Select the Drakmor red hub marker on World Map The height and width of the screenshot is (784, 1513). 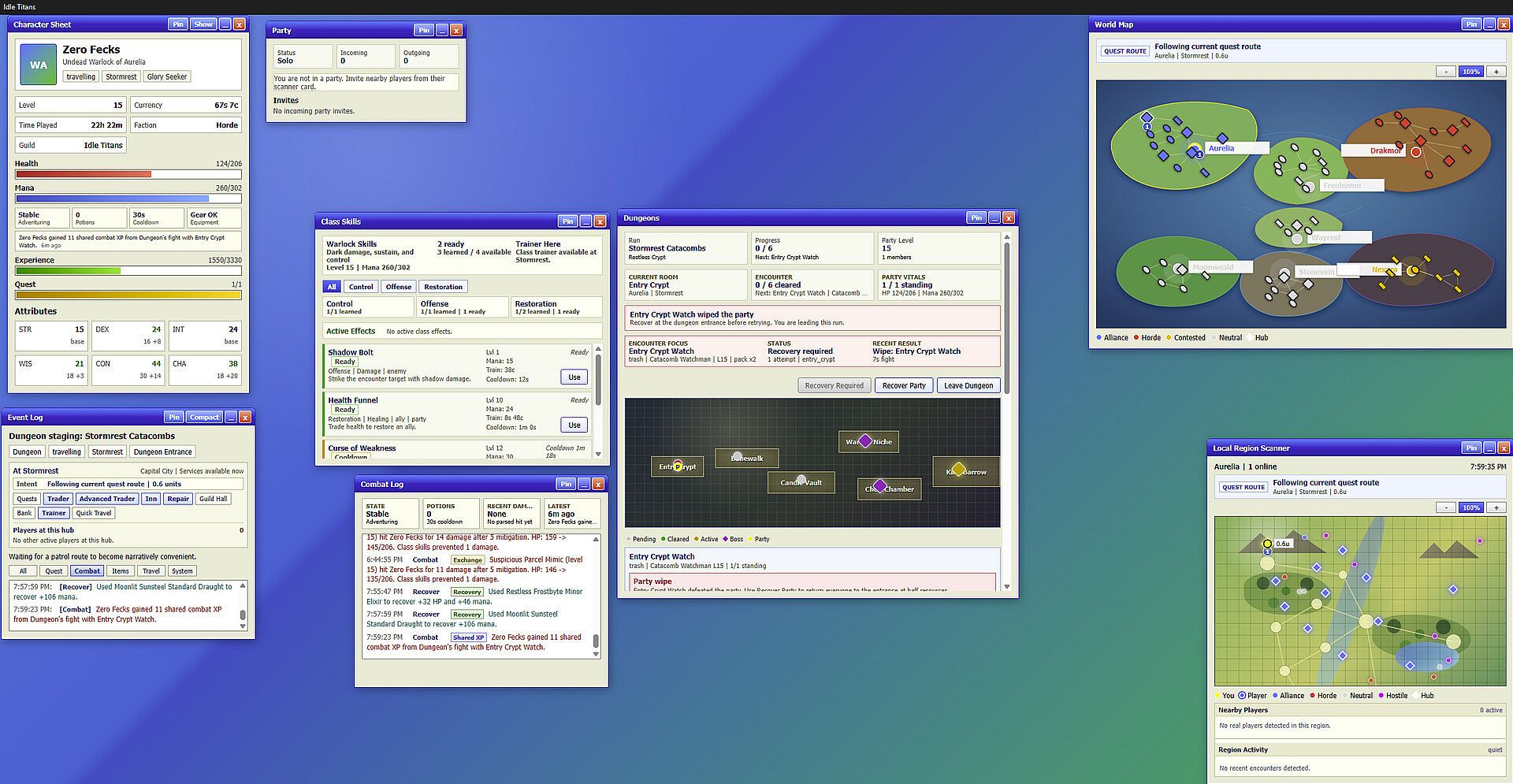pyautogui.click(x=1416, y=151)
